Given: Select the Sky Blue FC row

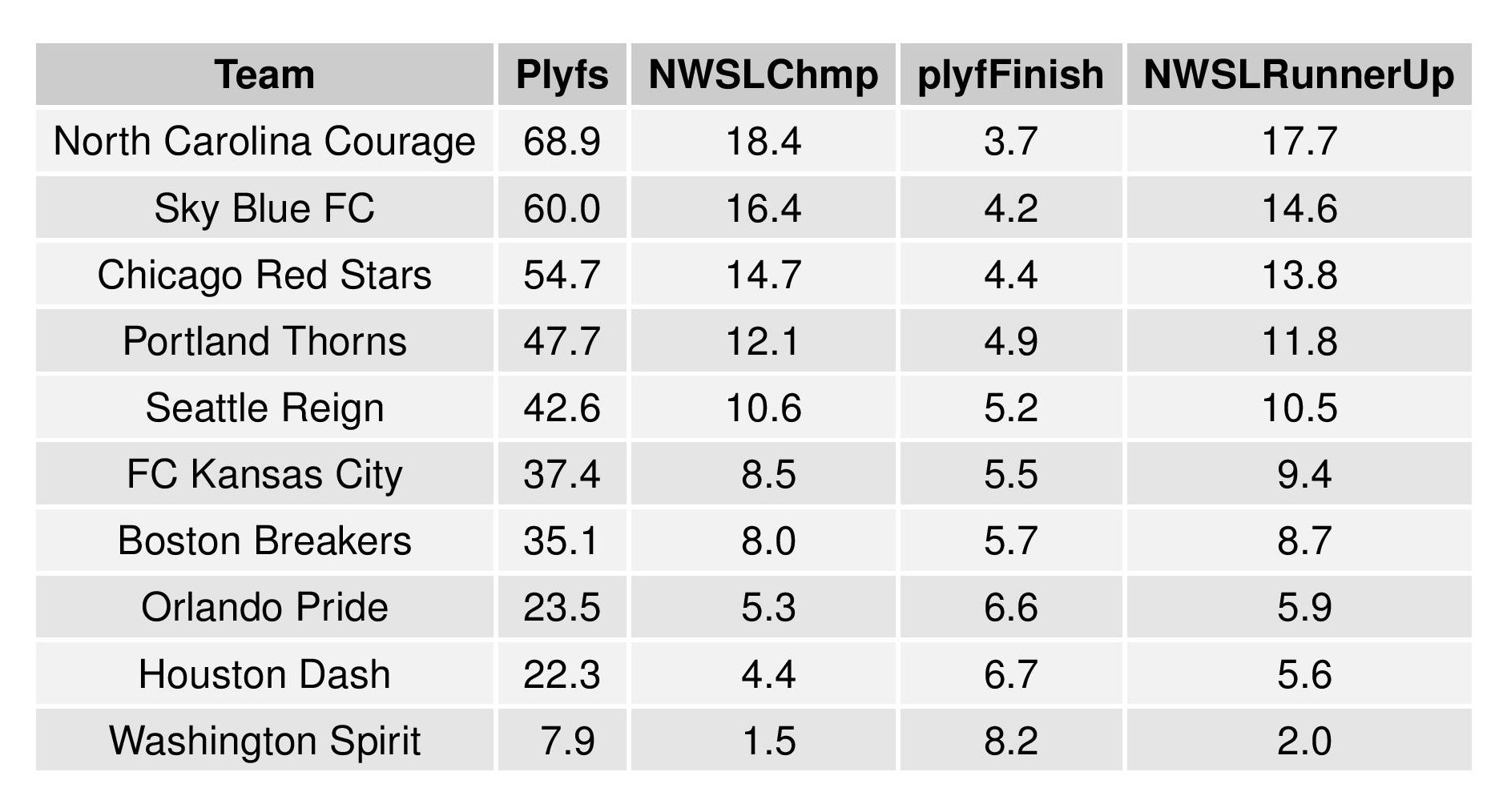Looking at the screenshot, I should pyautogui.click(x=264, y=208).
